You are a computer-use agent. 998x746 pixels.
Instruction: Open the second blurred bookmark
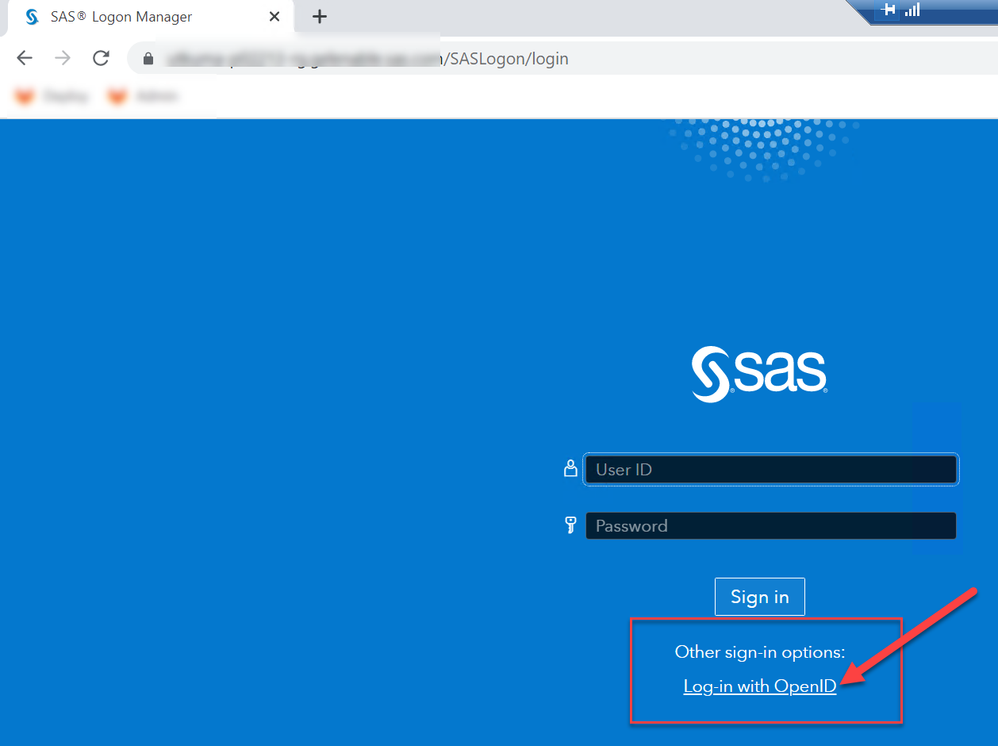coord(143,97)
